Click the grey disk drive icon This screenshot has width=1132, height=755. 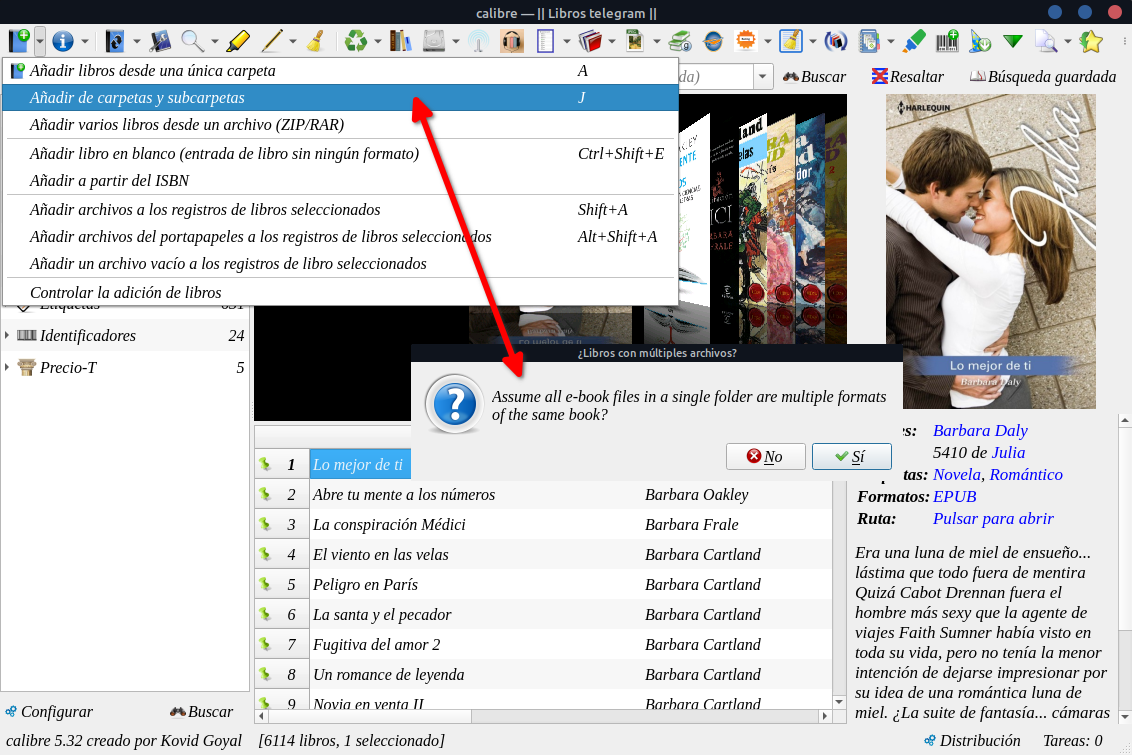434,41
